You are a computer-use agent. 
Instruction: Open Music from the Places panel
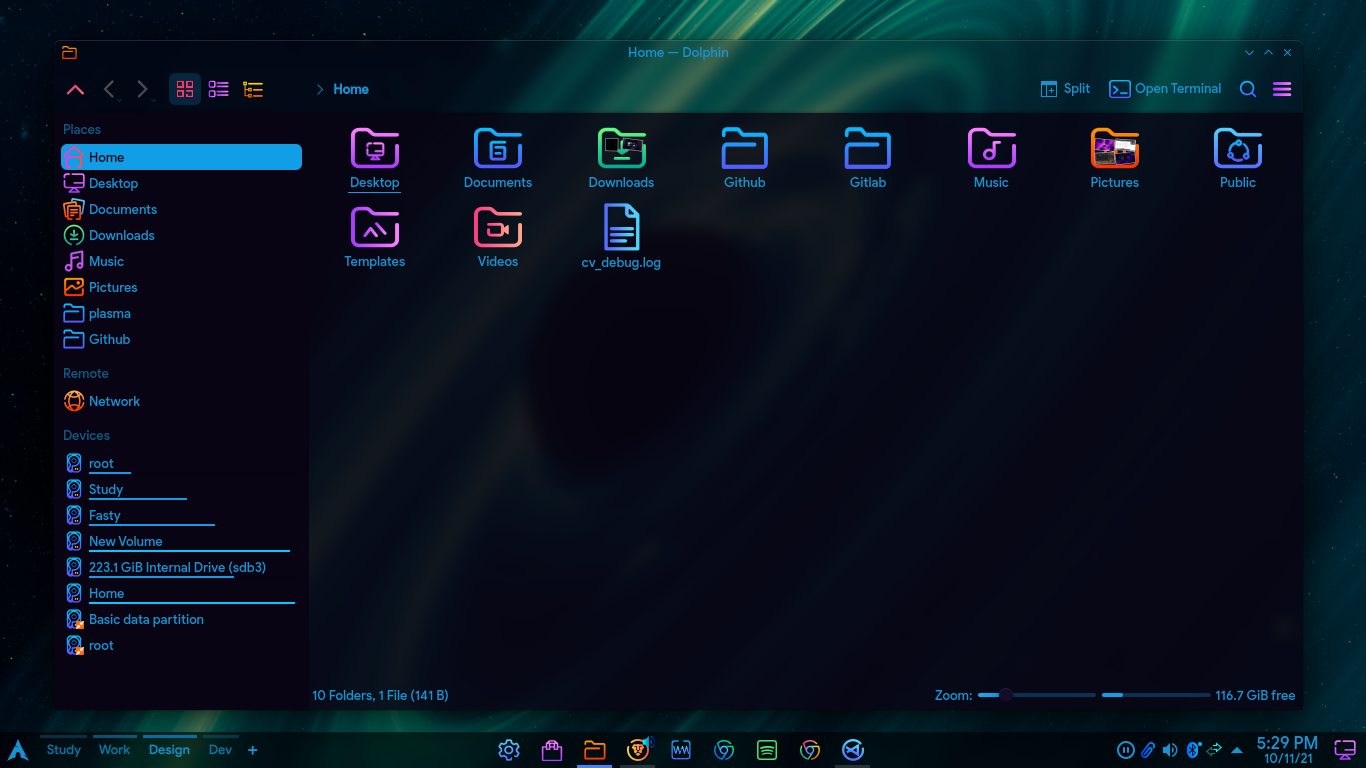(x=181, y=261)
